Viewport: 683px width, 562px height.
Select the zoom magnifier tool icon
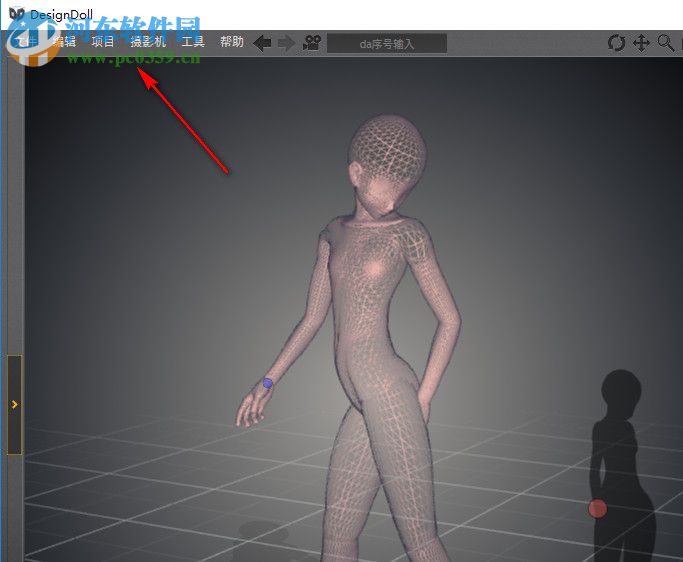(x=666, y=43)
